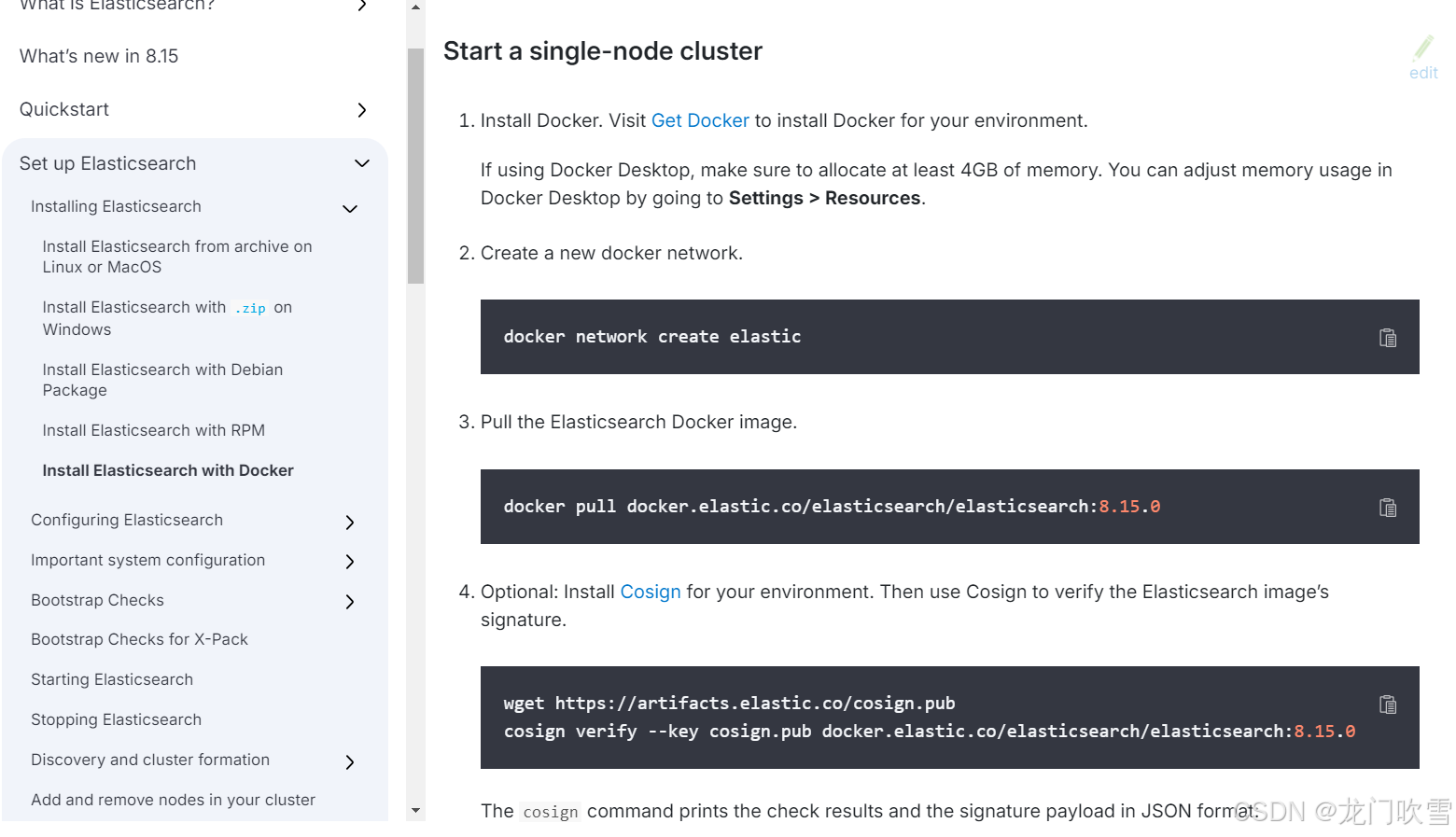Follow the Cosign link
Screen dimensions: 1456x837
tap(651, 592)
